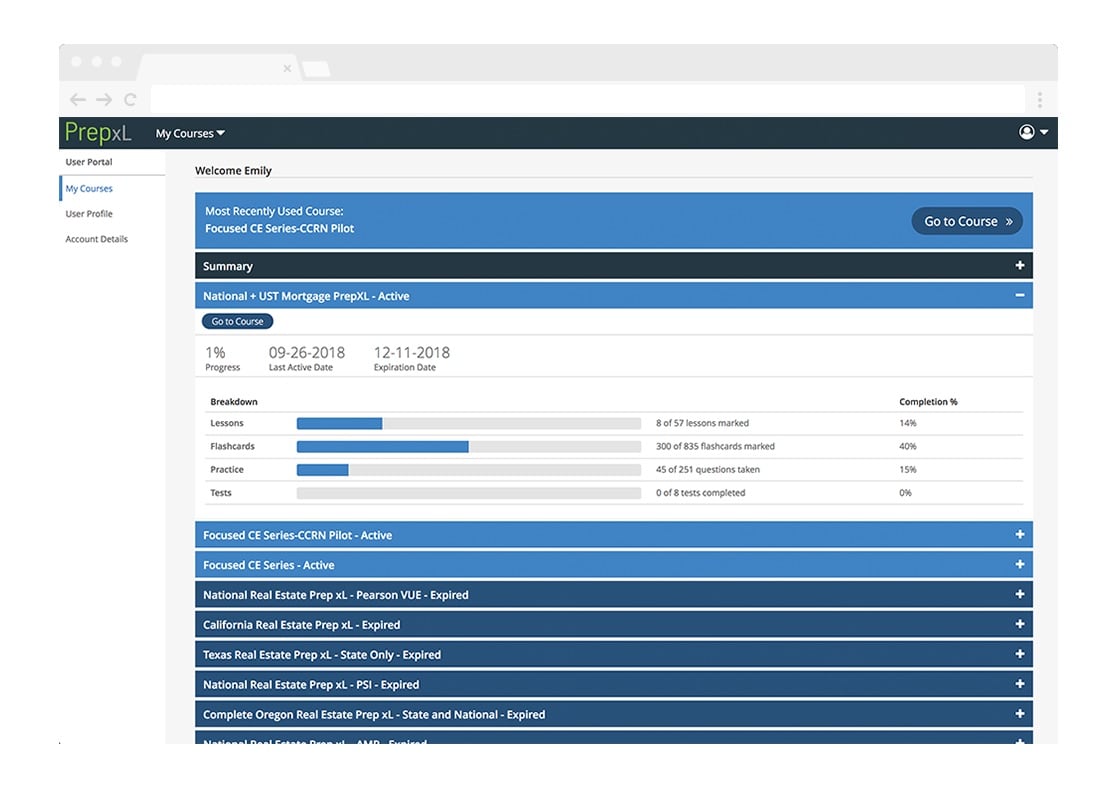Expand Complete Oregon Real Estate - Expired
Screen dimensions: 1101x787
614,715
